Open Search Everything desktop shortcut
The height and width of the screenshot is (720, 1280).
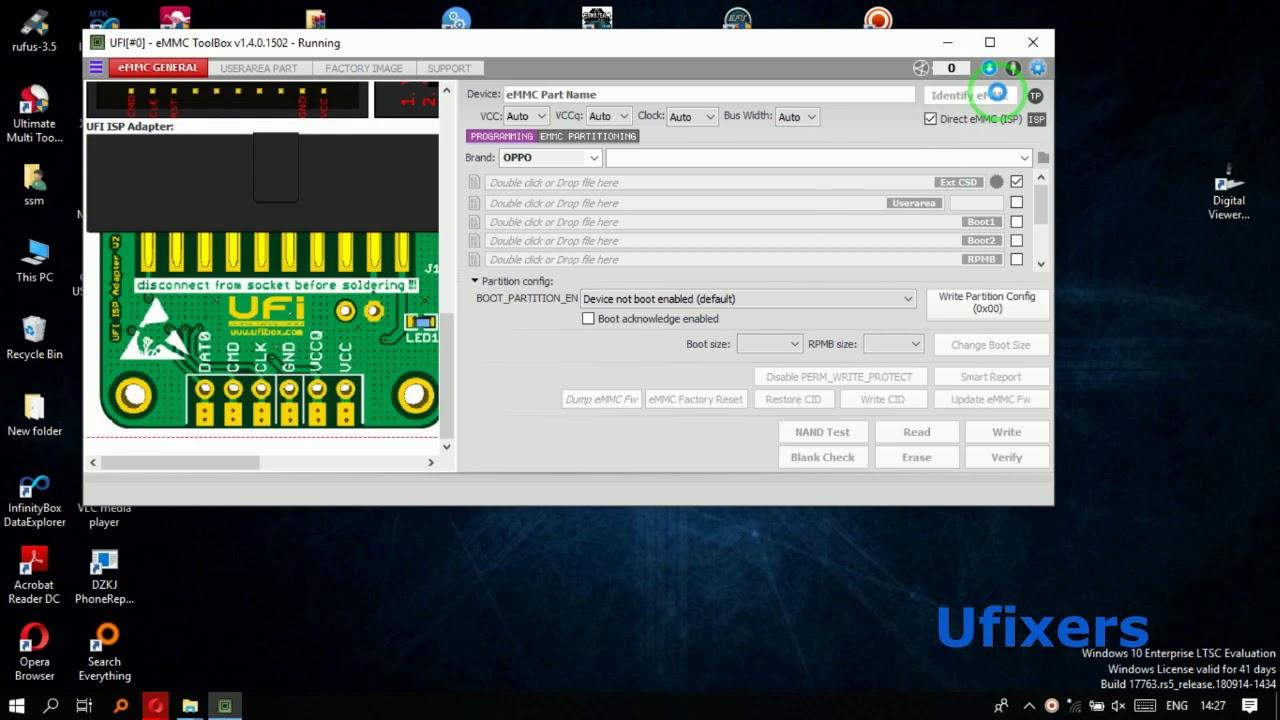(x=104, y=653)
